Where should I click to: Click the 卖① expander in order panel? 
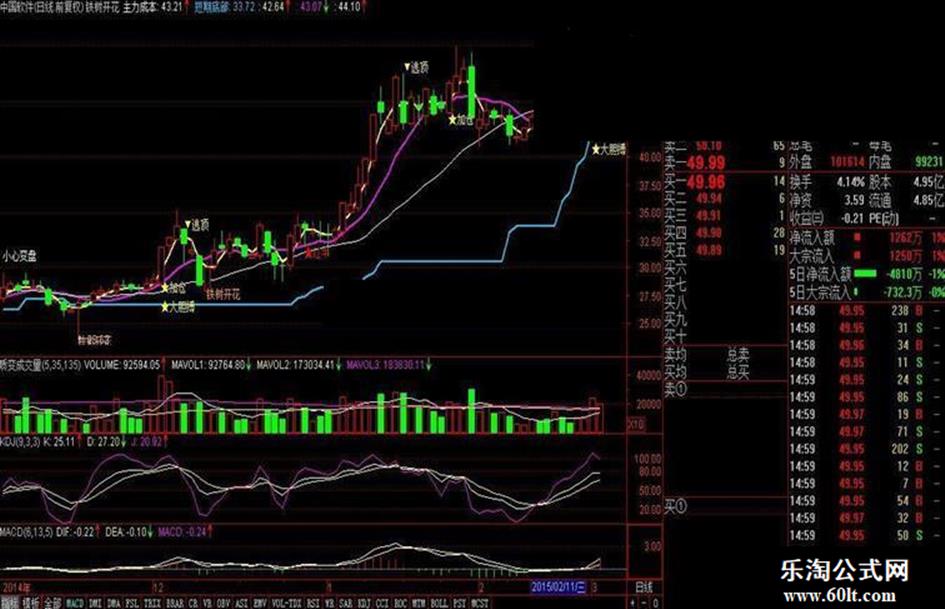point(675,390)
